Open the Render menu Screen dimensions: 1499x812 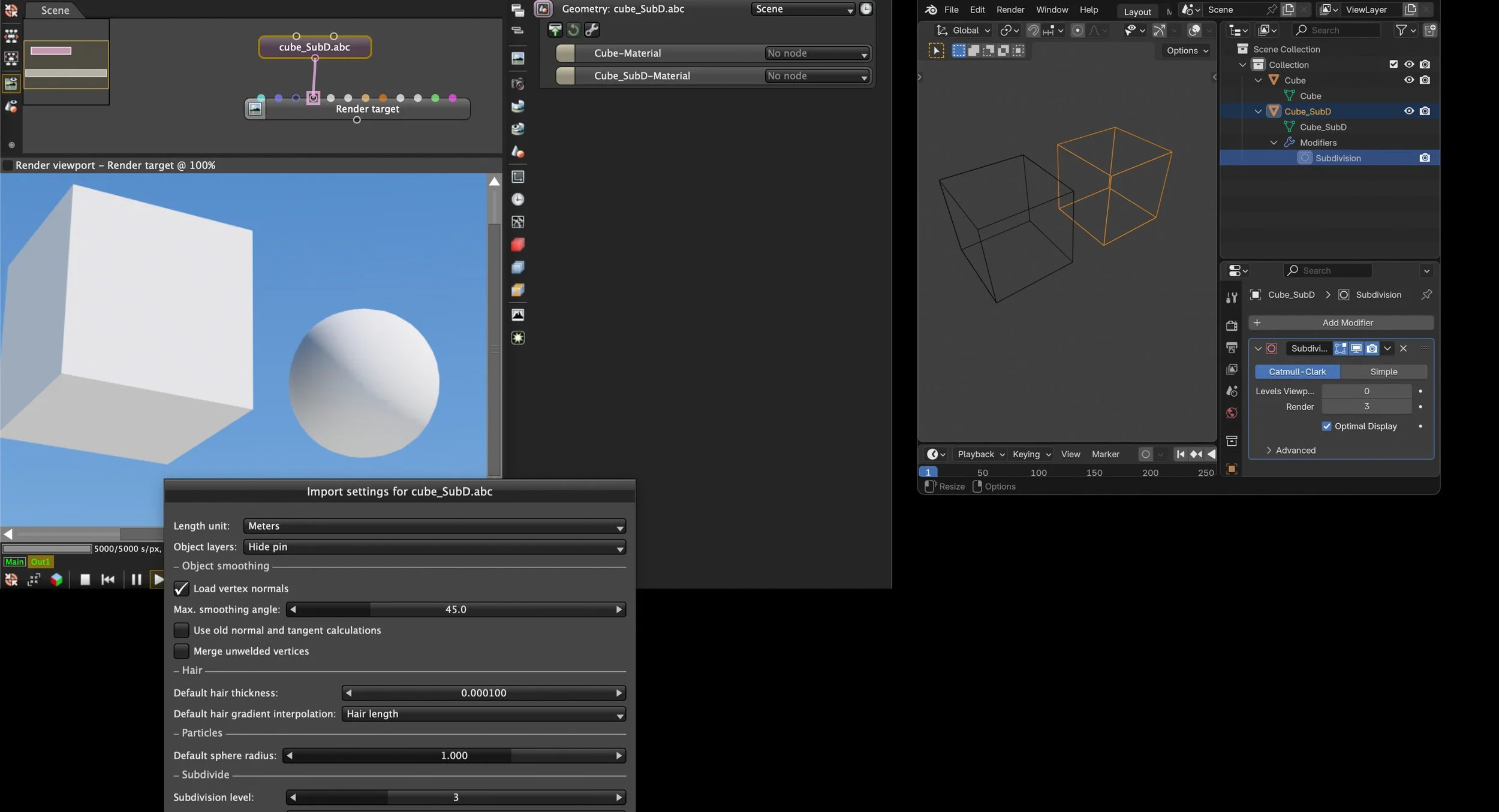(1010, 10)
